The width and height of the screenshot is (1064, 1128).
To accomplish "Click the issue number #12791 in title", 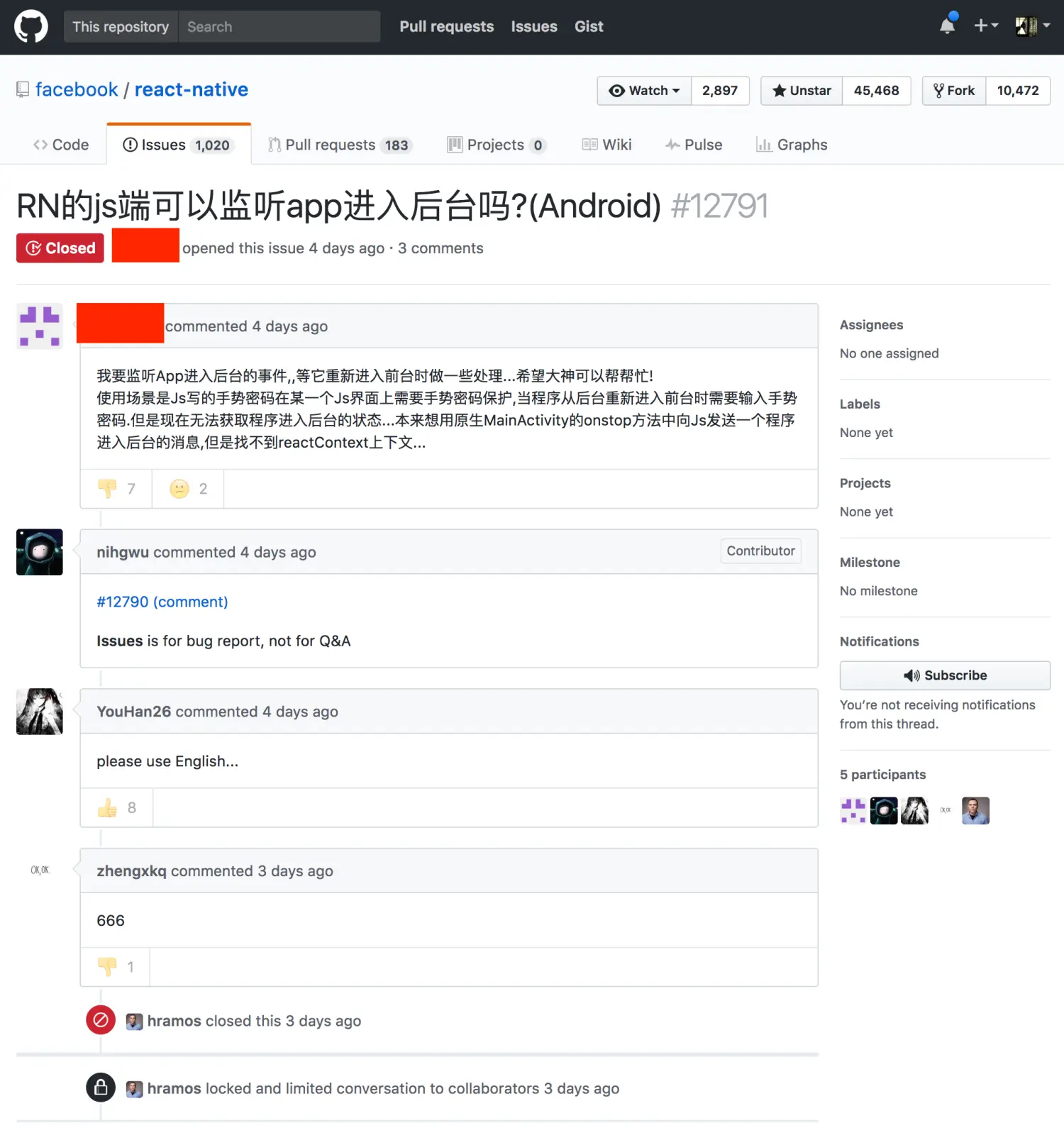I will [x=719, y=206].
